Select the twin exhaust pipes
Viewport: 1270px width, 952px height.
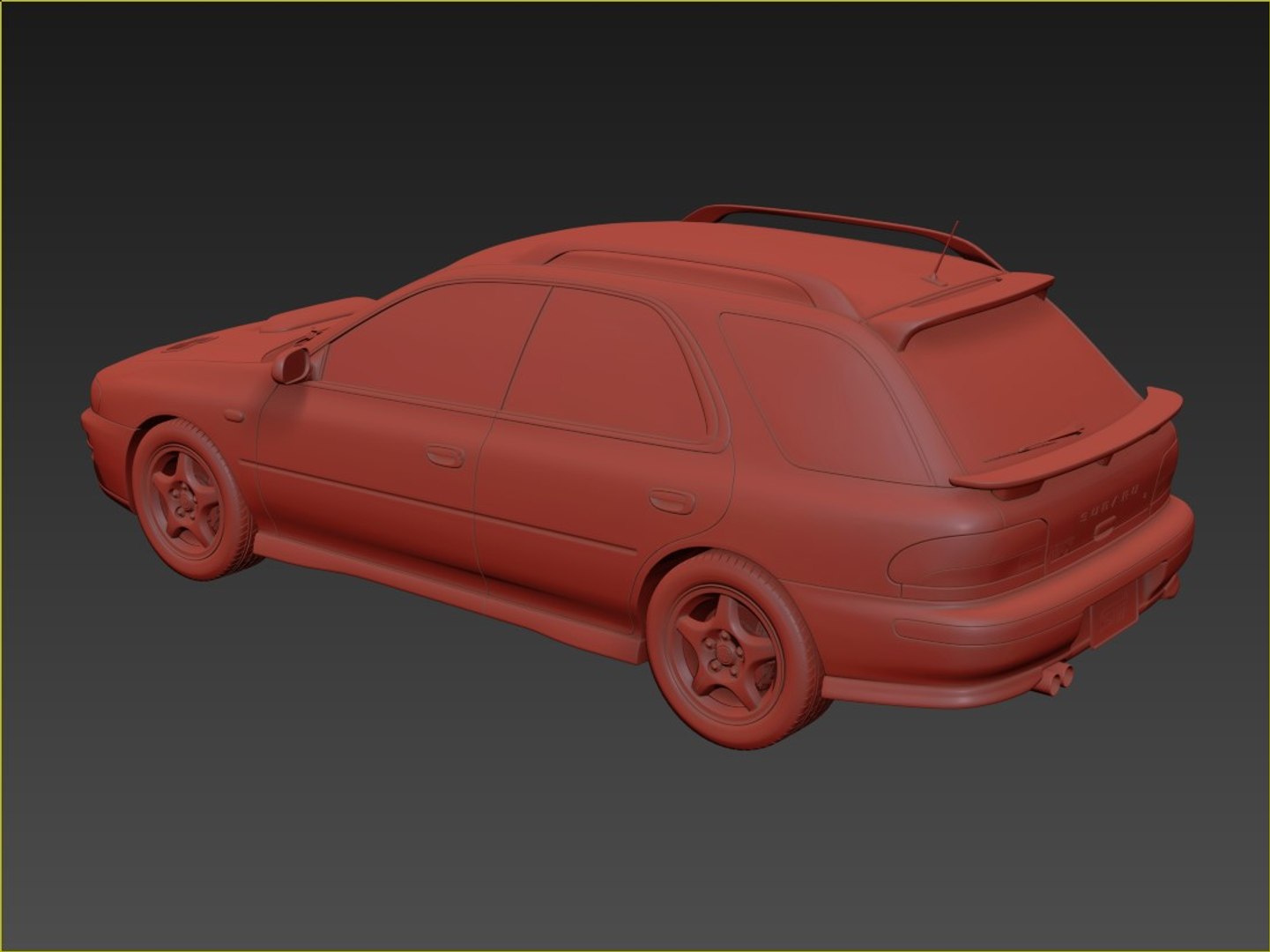pos(1053,679)
